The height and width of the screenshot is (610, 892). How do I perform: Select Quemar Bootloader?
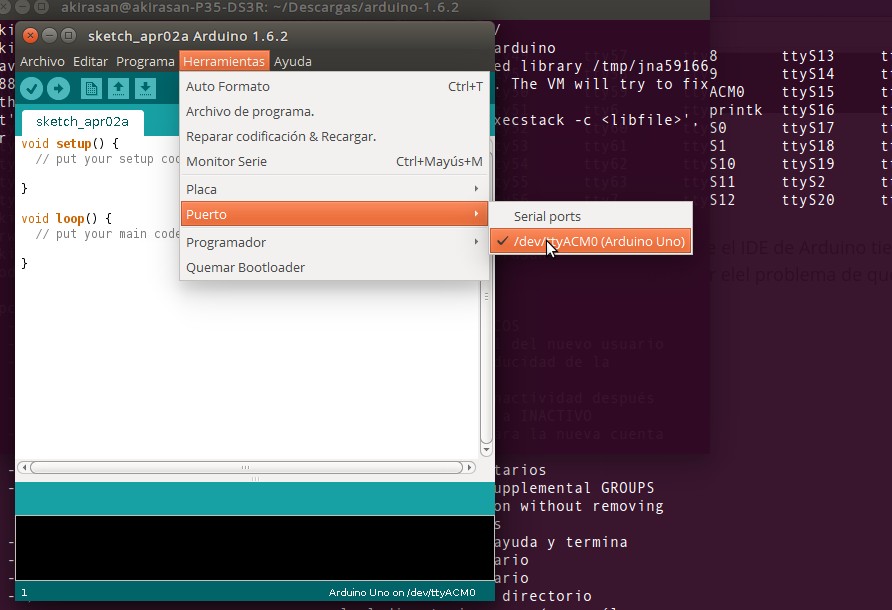(x=334, y=267)
